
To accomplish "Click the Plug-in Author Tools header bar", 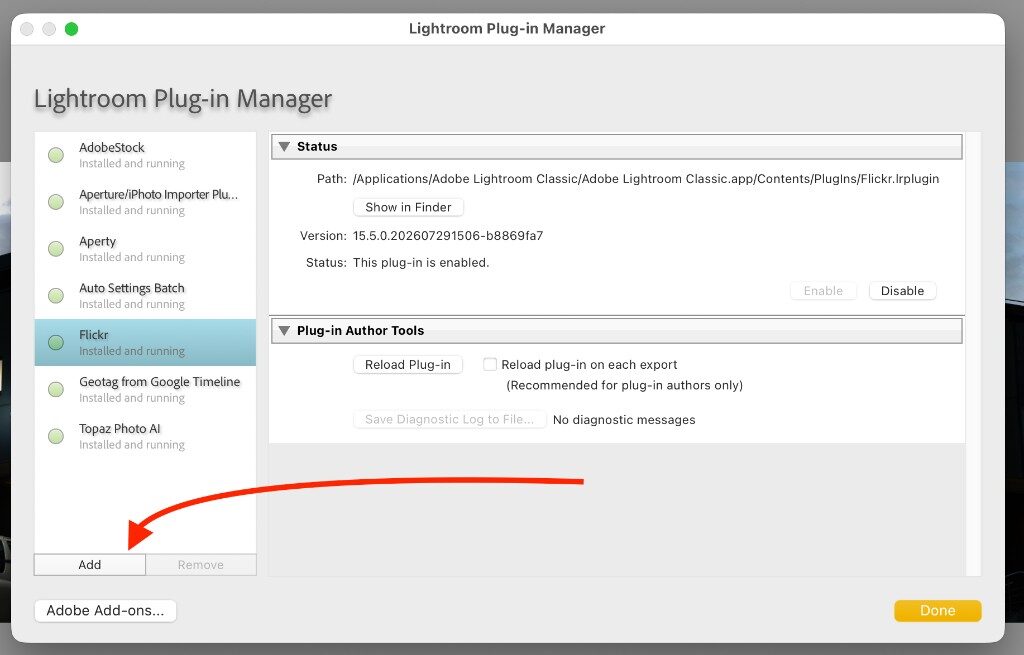I will coord(616,330).
